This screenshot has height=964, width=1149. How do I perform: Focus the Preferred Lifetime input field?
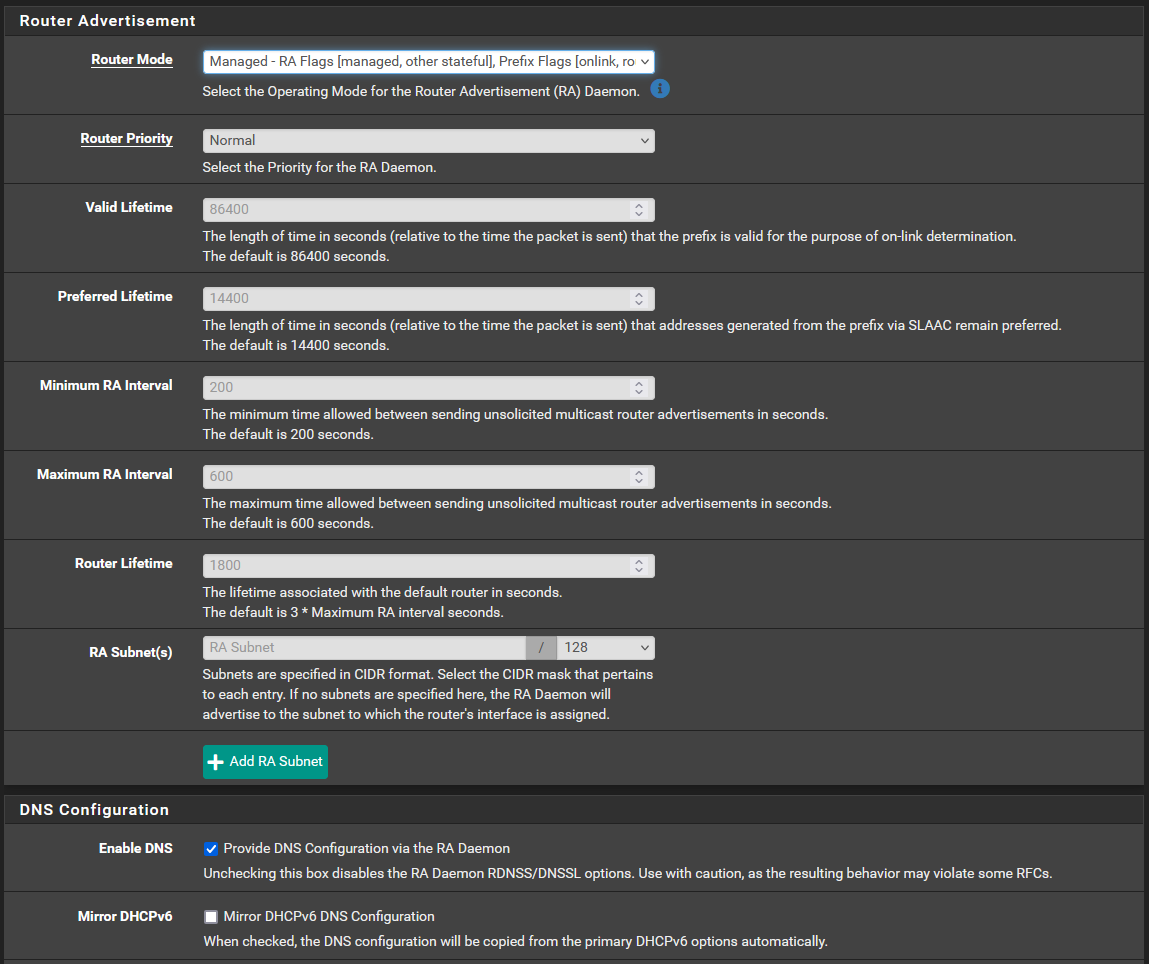pyautogui.click(x=429, y=299)
